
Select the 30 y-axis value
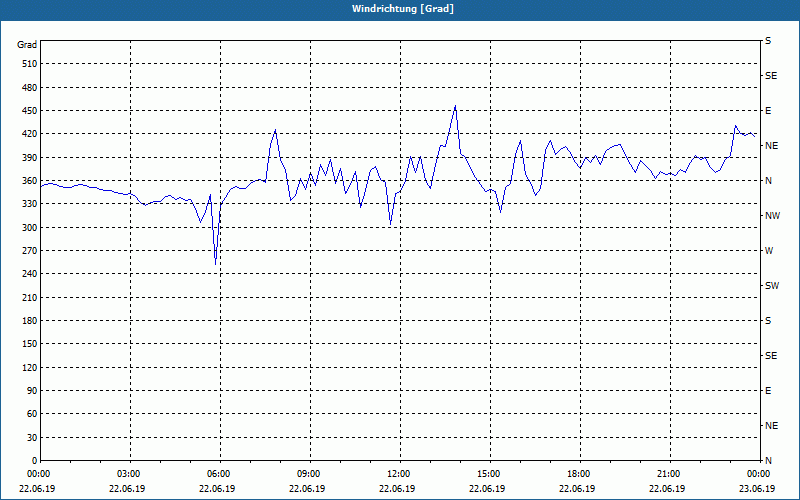pos(32,438)
